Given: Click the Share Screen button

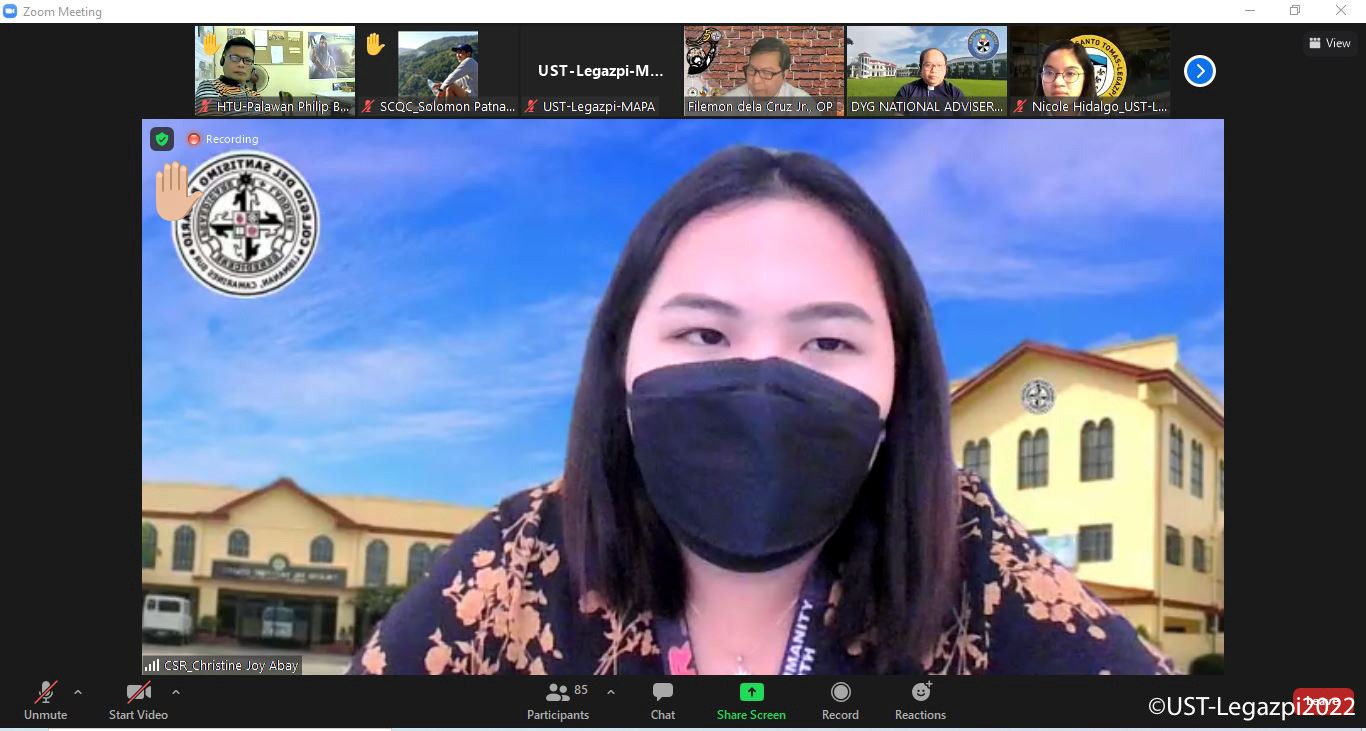Looking at the screenshot, I should click(x=751, y=701).
